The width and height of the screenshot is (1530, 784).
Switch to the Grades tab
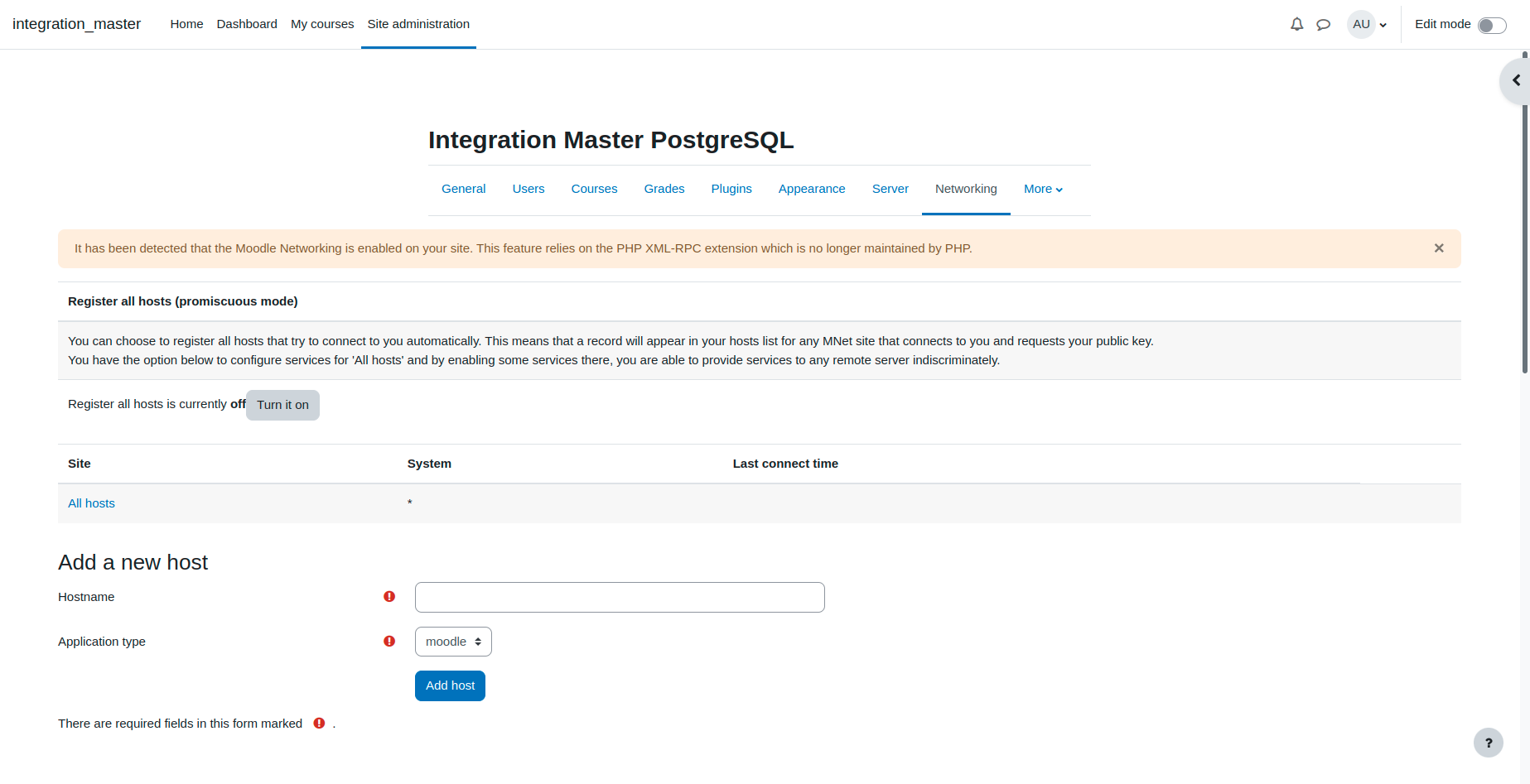(664, 189)
